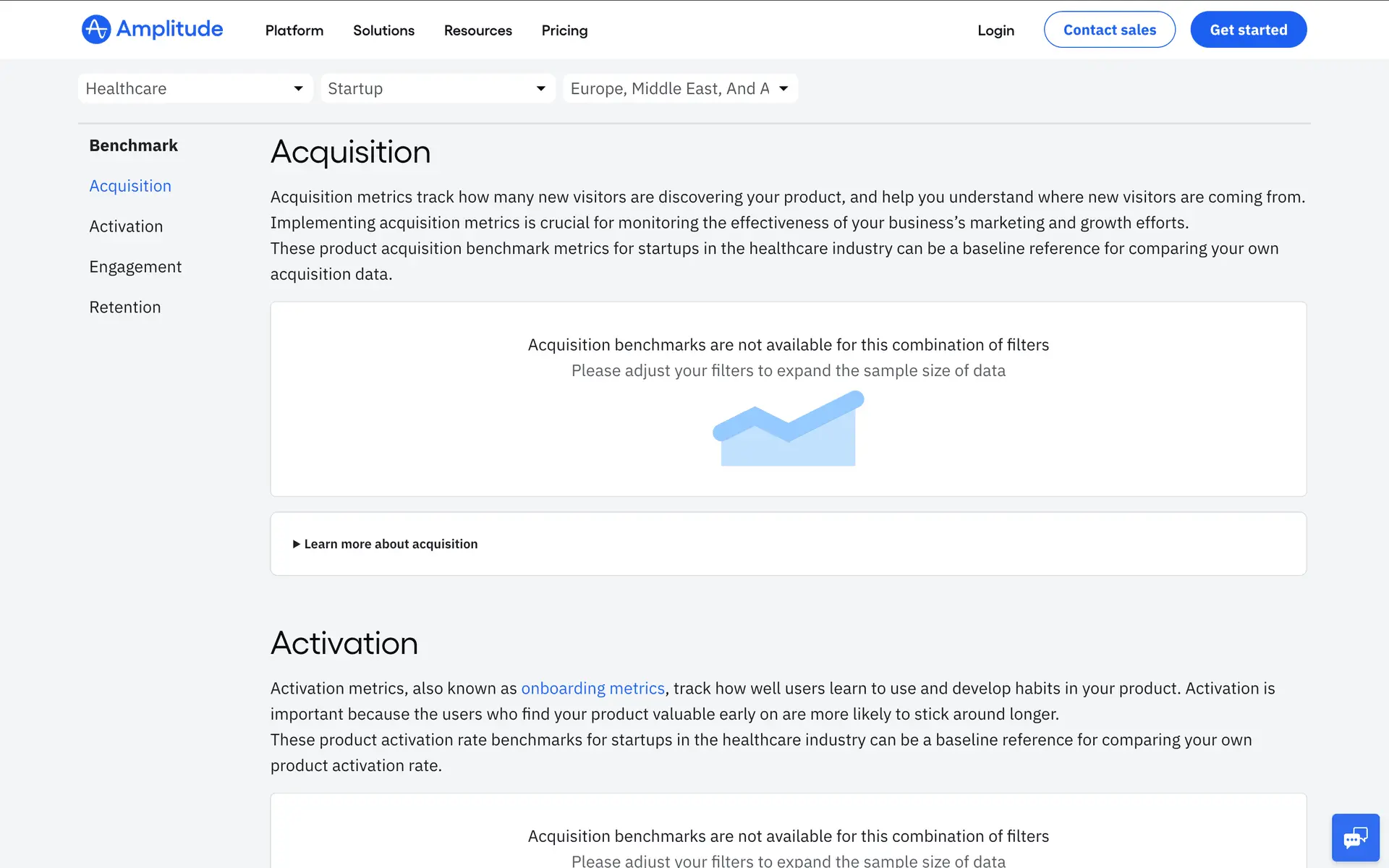
Task: Go to the Pricing page
Action: 564,30
